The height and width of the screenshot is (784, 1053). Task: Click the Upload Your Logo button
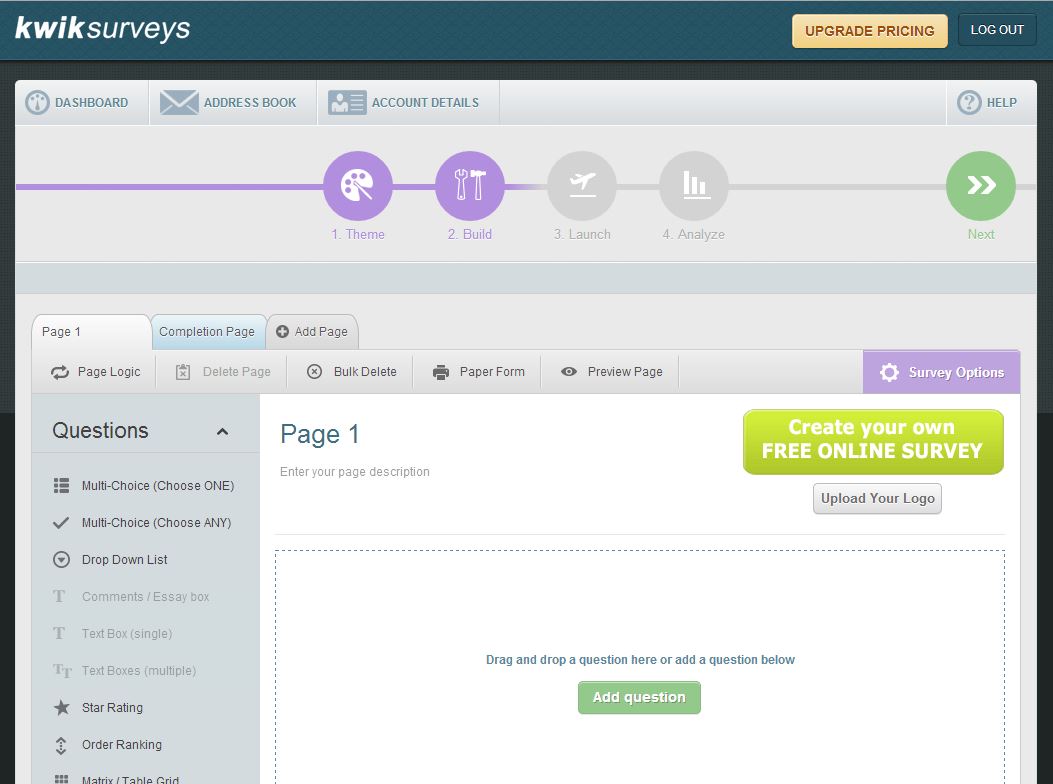[x=877, y=498]
